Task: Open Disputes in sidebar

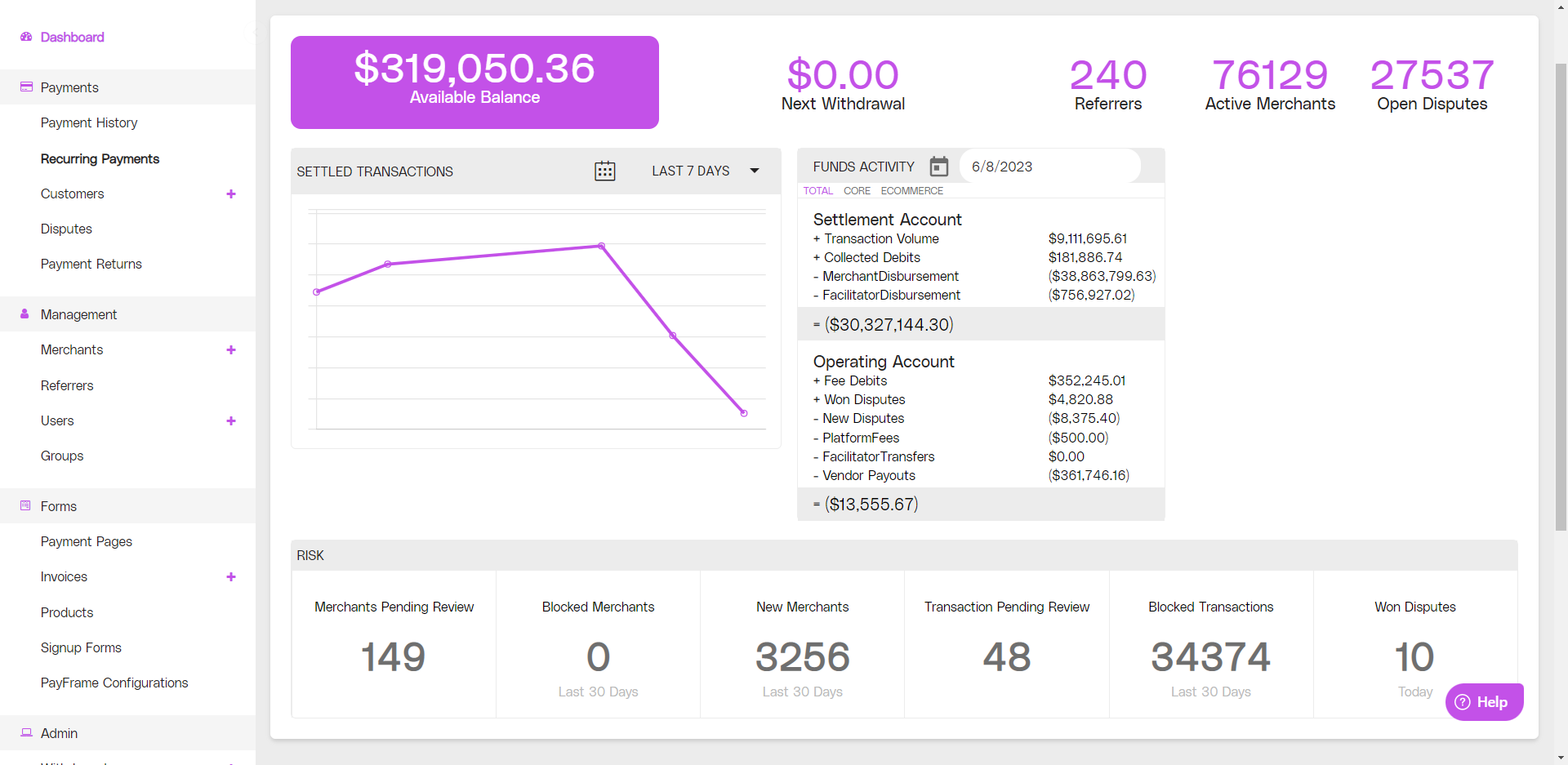Action: click(x=66, y=229)
